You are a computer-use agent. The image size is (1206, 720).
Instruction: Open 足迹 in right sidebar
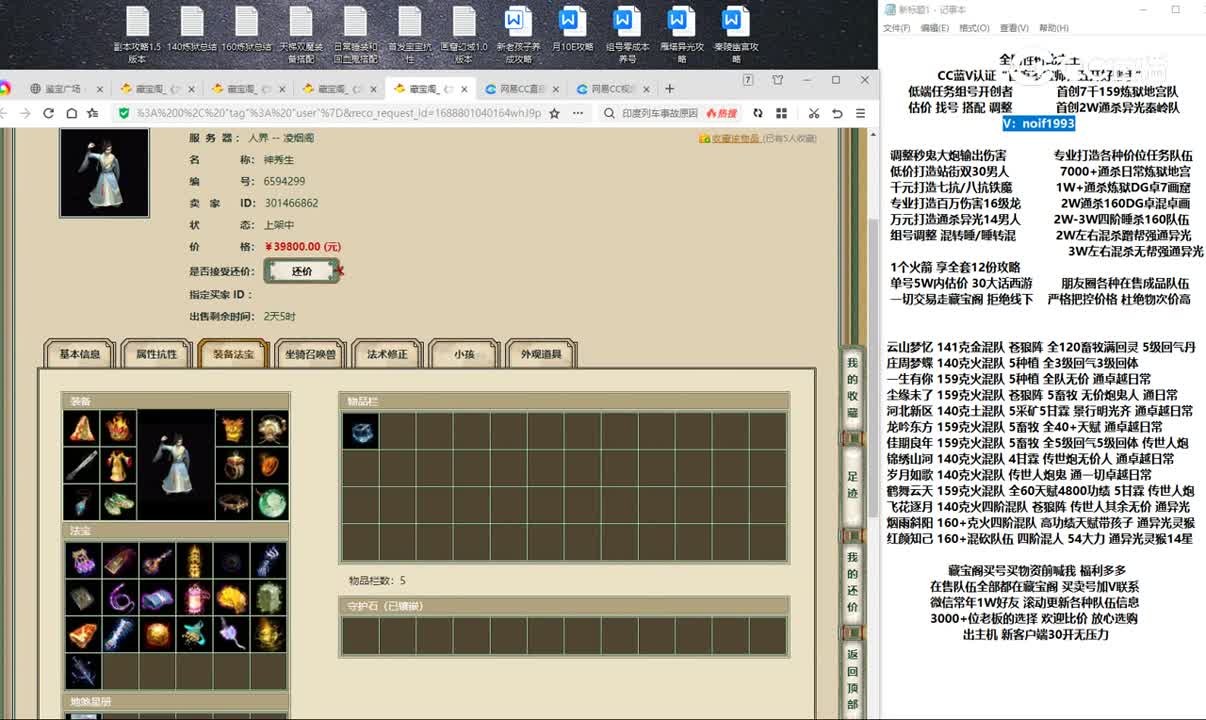click(852, 485)
